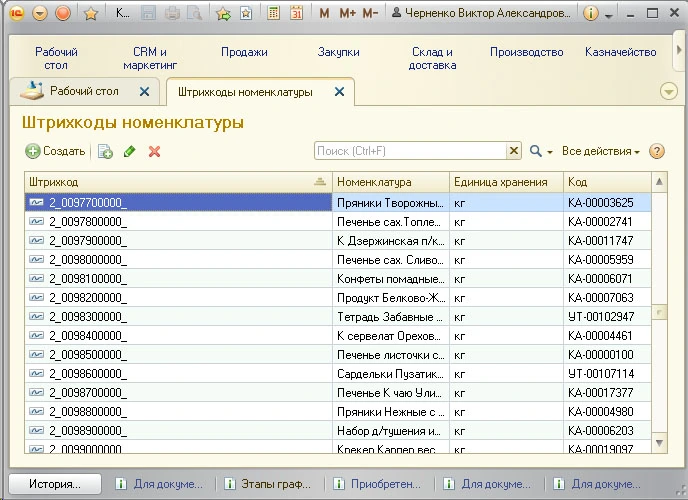688x500 pixels.
Task: Clear the search field with its X button
Action: click(x=514, y=151)
